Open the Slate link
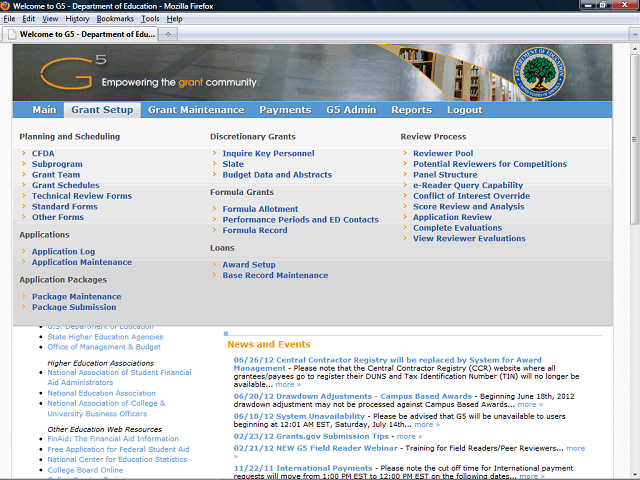 (233, 164)
